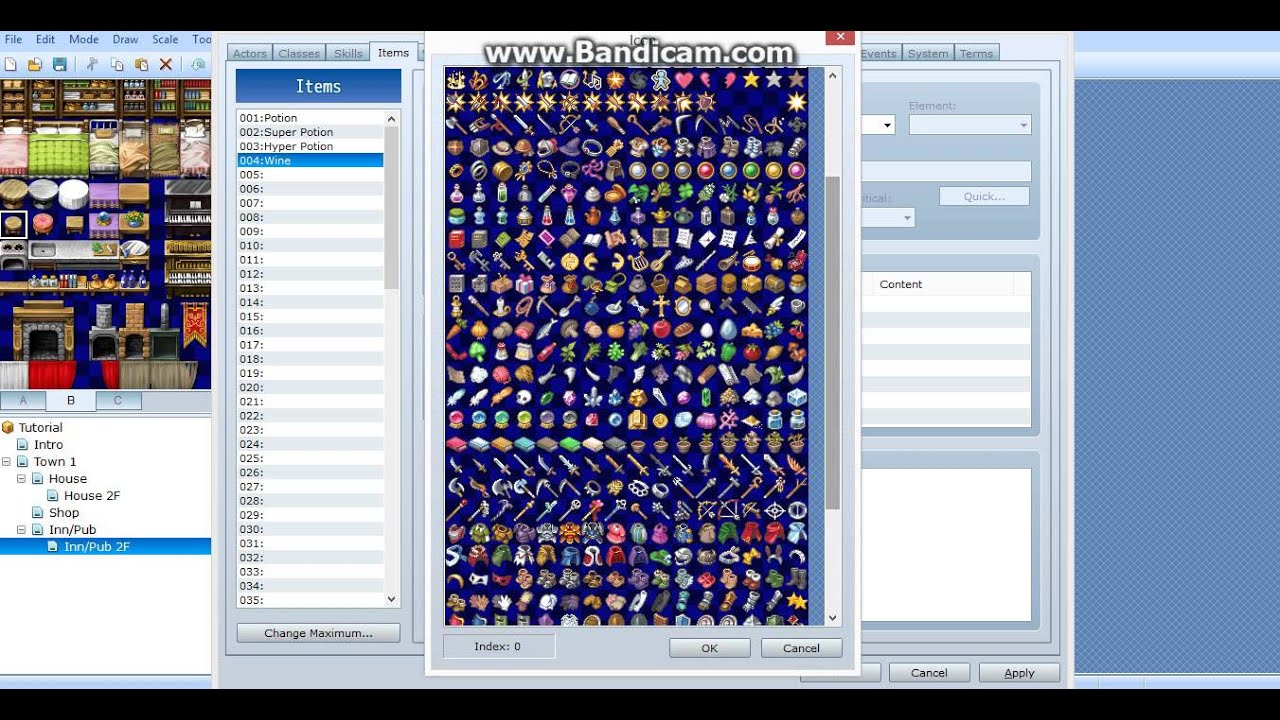The width and height of the screenshot is (1280, 720).
Task: Select the bread loaf icon
Action: click(x=684, y=329)
